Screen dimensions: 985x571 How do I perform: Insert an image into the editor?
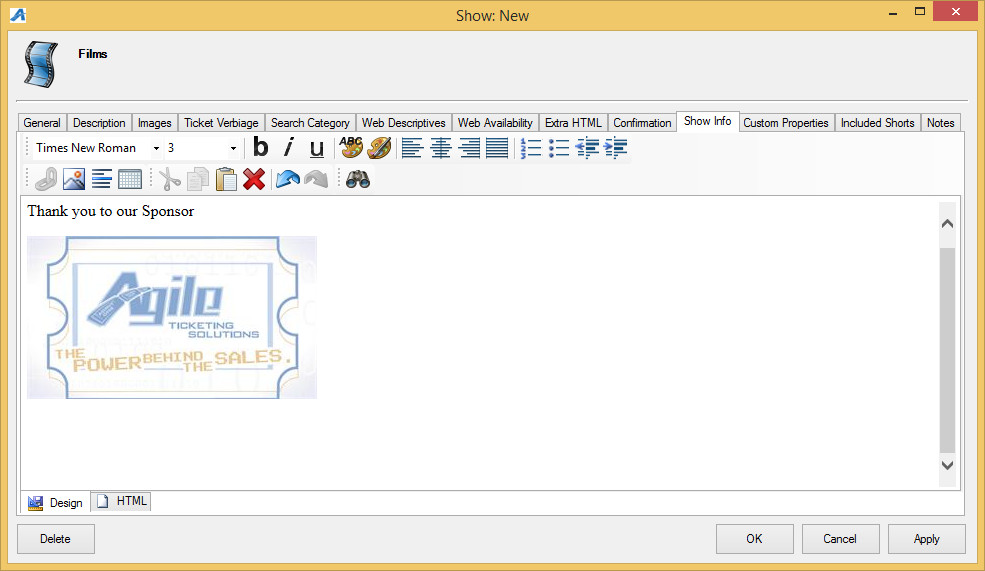[73, 180]
